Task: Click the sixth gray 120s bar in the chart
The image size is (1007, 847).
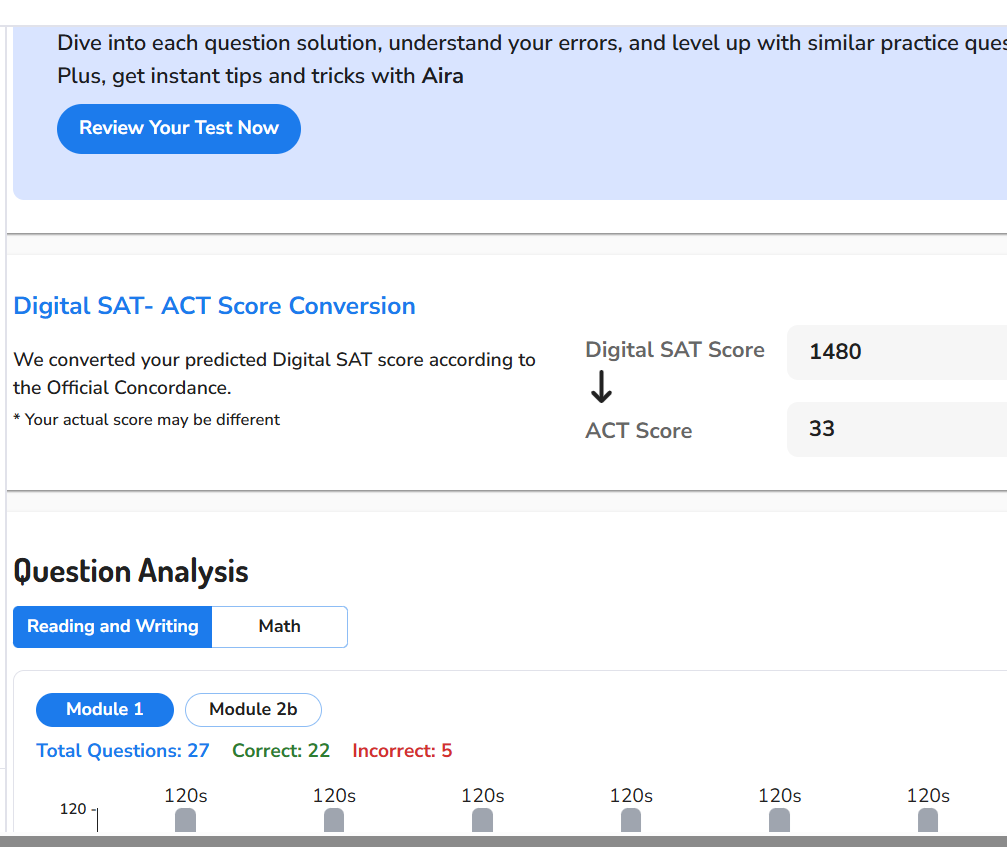Action: 928,821
